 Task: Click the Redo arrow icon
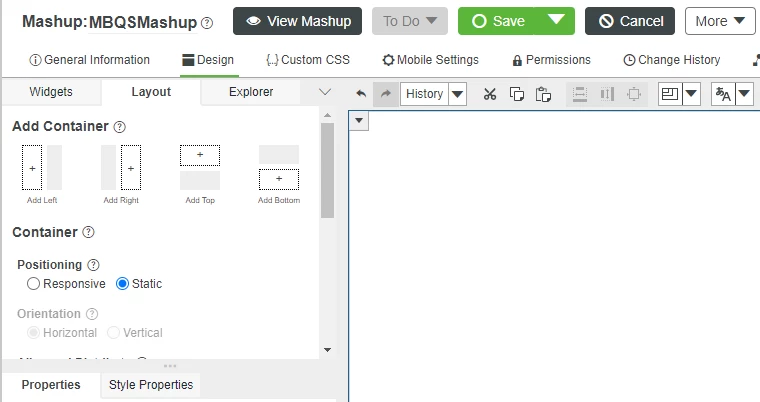(386, 94)
